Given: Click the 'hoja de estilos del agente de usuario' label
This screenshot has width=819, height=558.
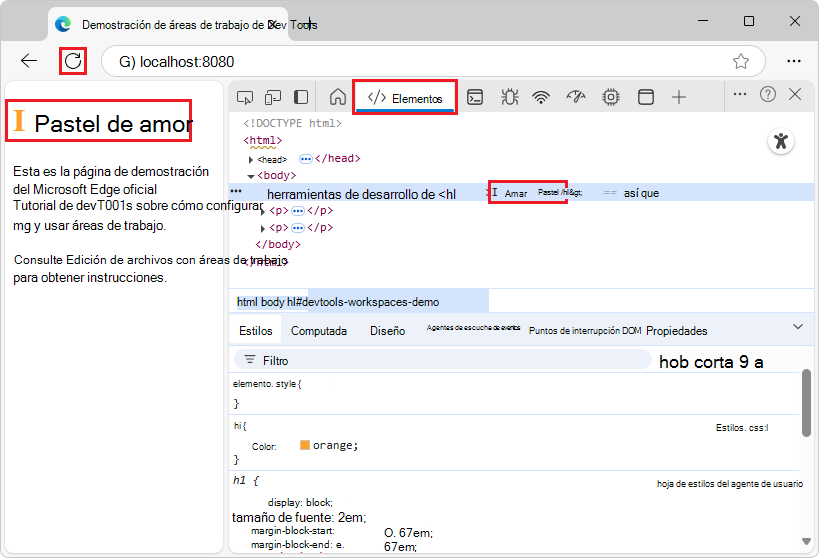Looking at the screenshot, I should pos(730,484).
